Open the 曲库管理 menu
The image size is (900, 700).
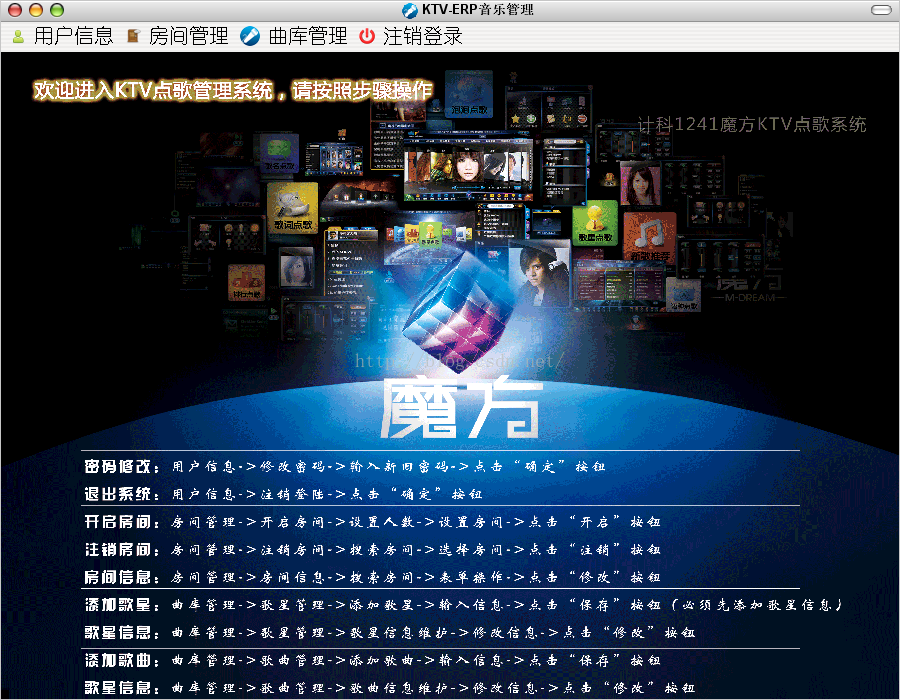point(308,36)
